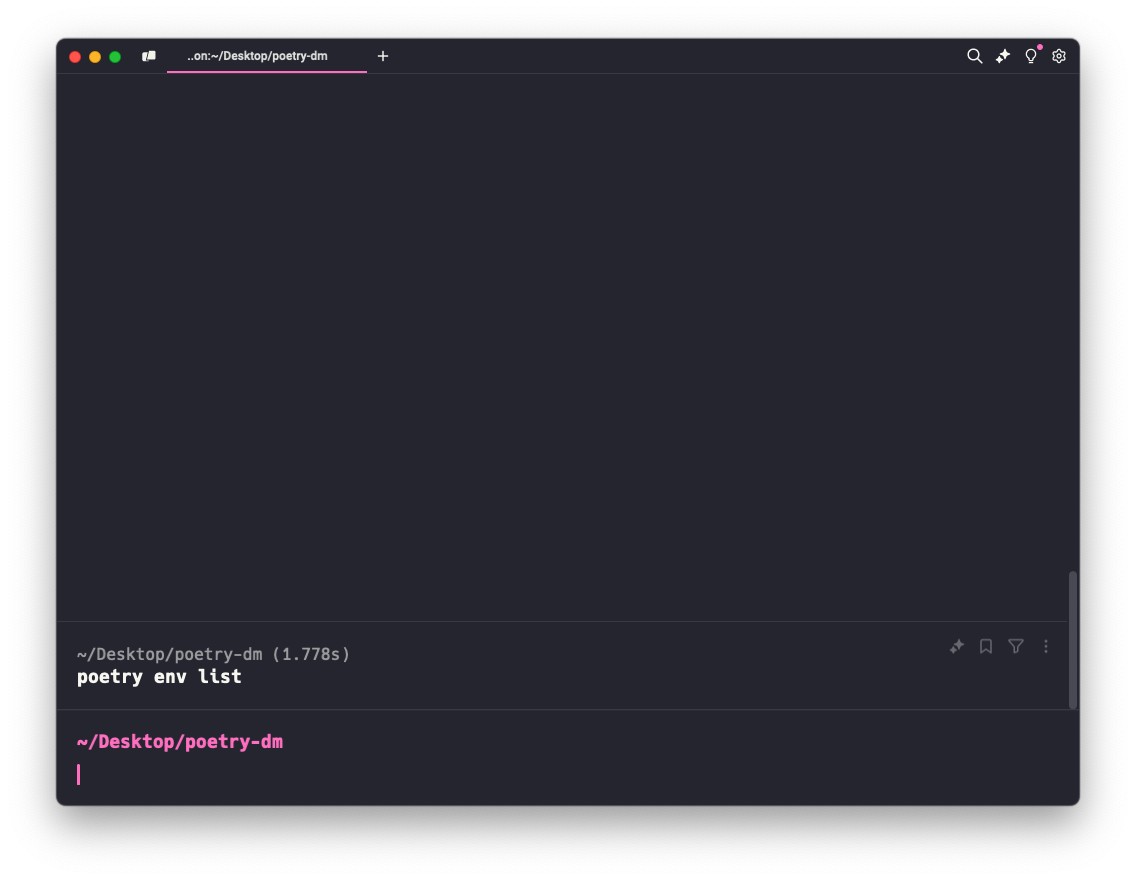Open a new terminal tab with plus
The width and height of the screenshot is (1136, 880).
[x=383, y=56]
